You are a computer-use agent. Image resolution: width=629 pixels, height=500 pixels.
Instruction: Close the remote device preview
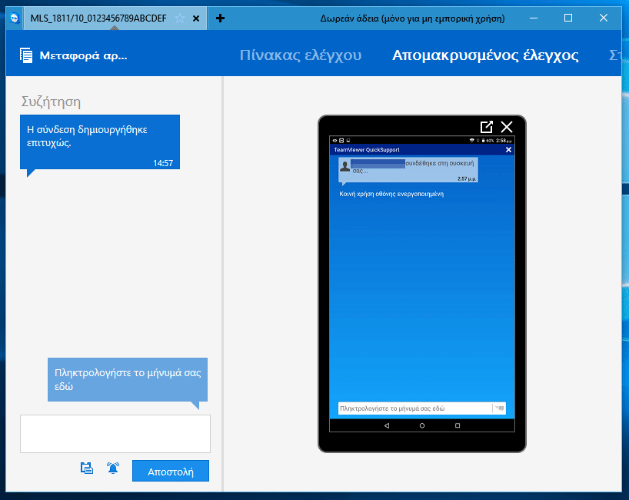[x=507, y=127]
